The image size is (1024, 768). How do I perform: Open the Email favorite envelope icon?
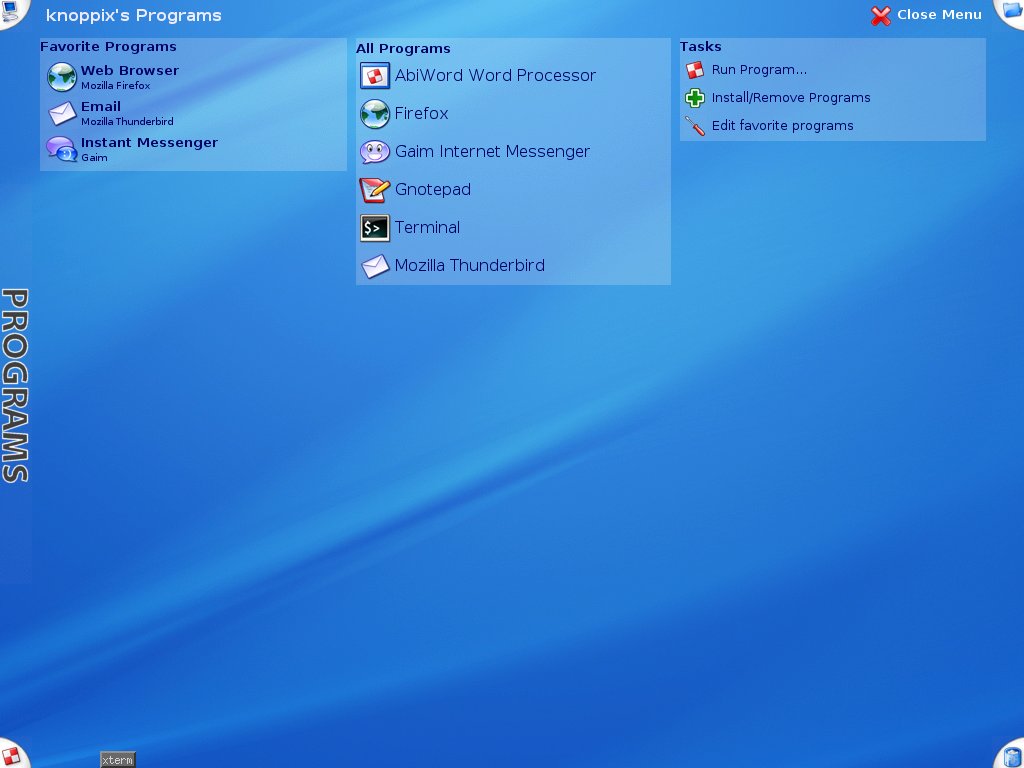[62, 113]
